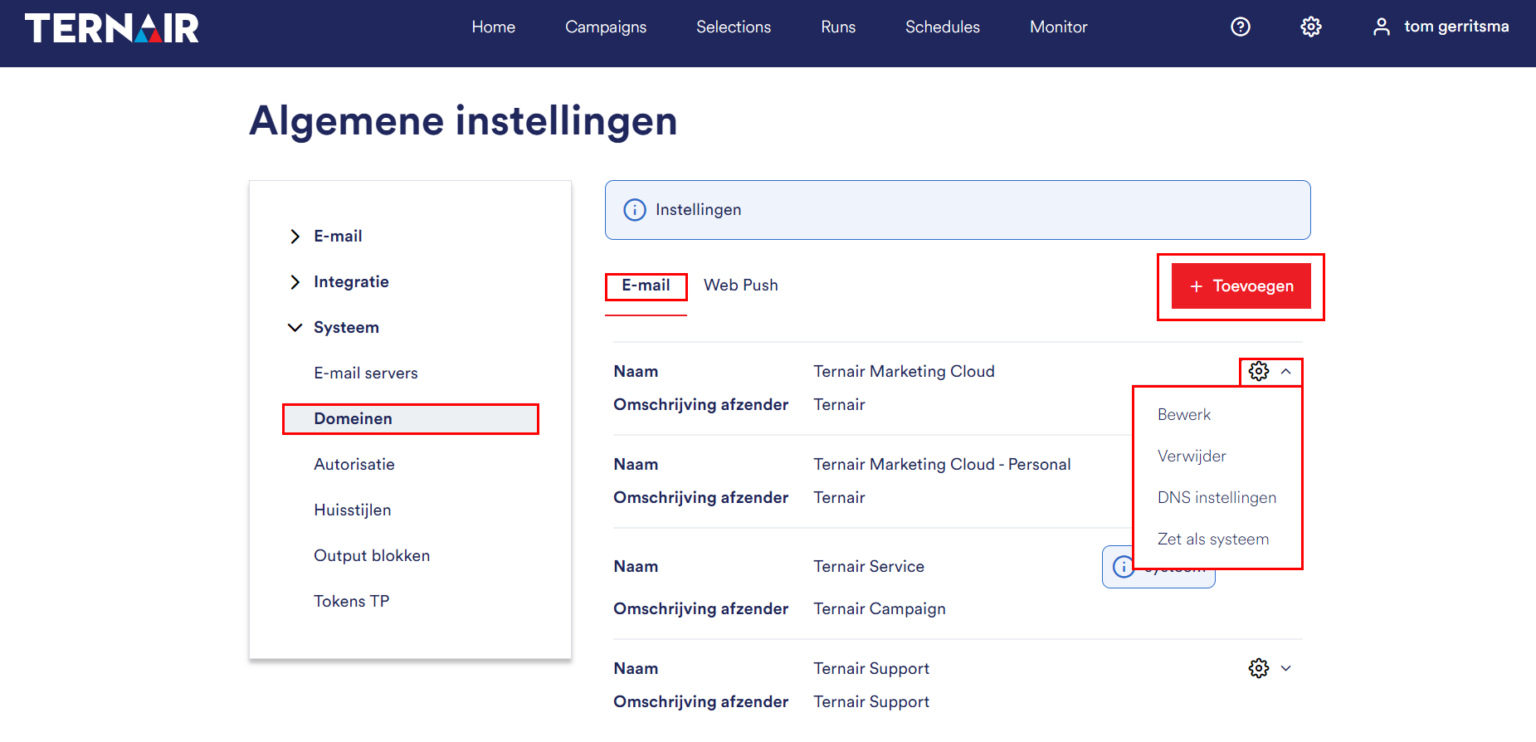The image size is (1536, 742).
Task: Click the Ternair logo
Action: point(112,28)
